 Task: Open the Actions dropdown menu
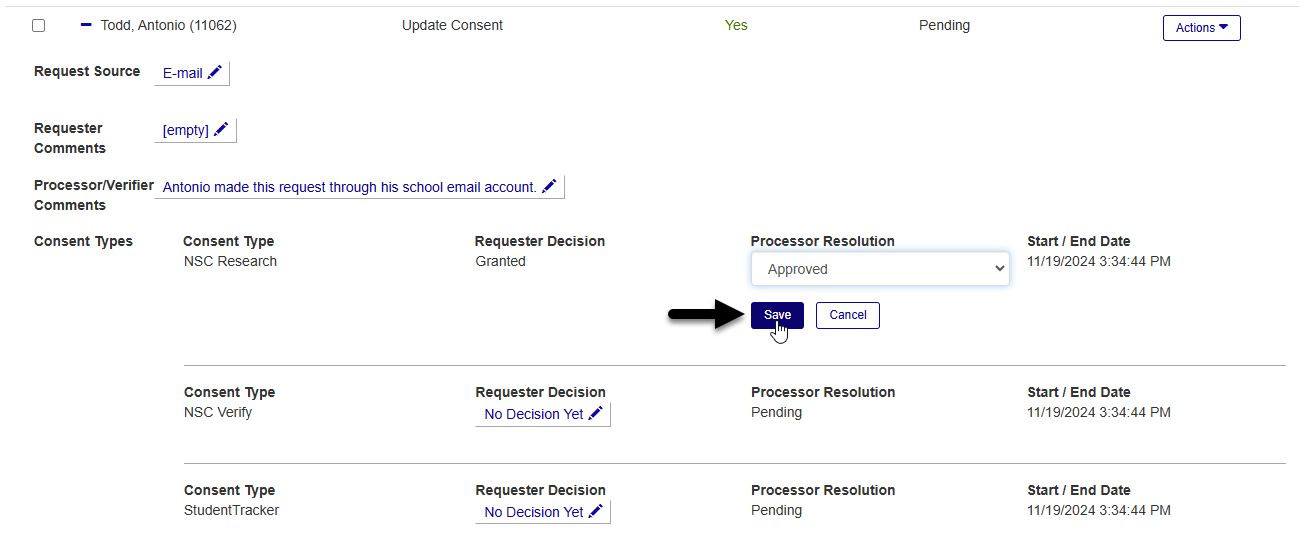point(1201,28)
